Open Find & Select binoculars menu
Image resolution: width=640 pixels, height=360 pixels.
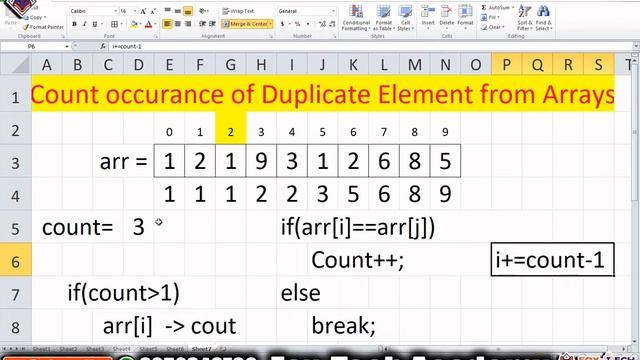point(543,18)
